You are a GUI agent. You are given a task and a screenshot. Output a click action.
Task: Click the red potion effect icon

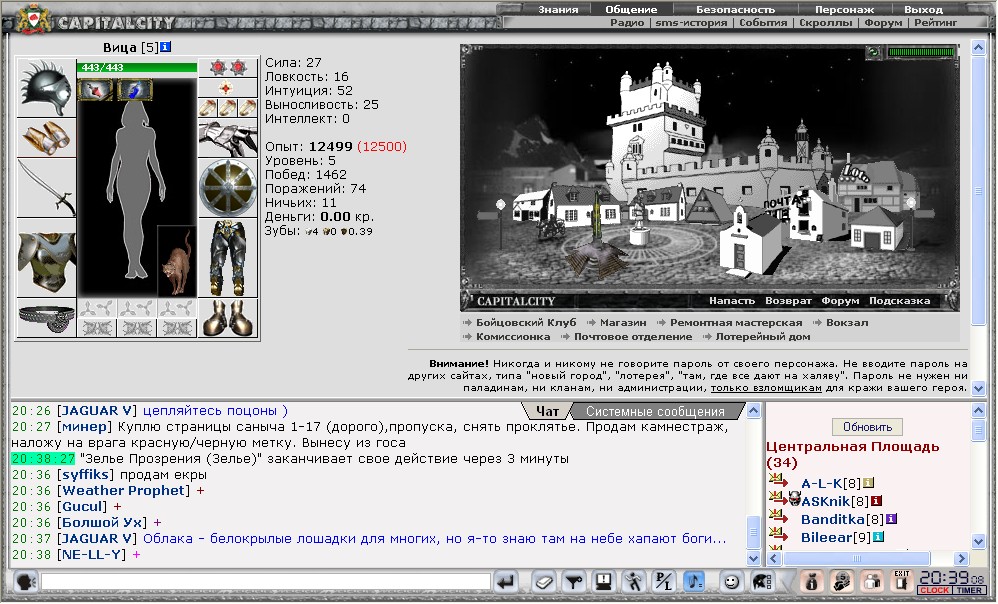[95, 90]
